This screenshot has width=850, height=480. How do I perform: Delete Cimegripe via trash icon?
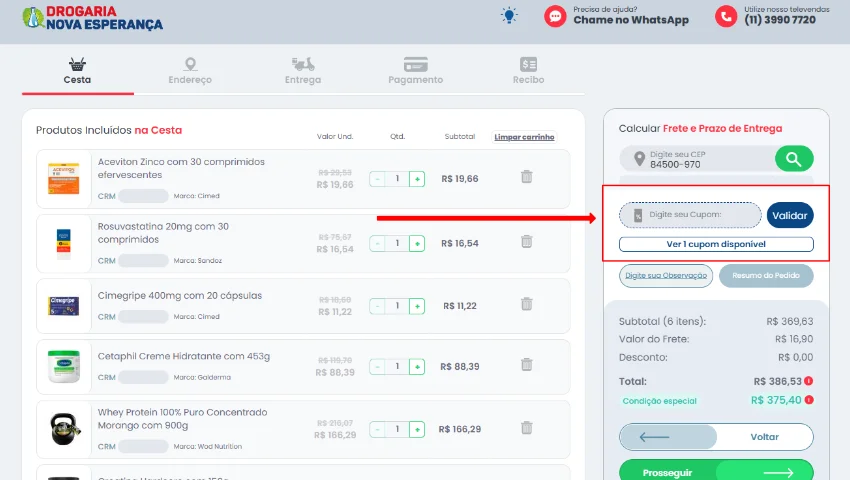(526, 304)
